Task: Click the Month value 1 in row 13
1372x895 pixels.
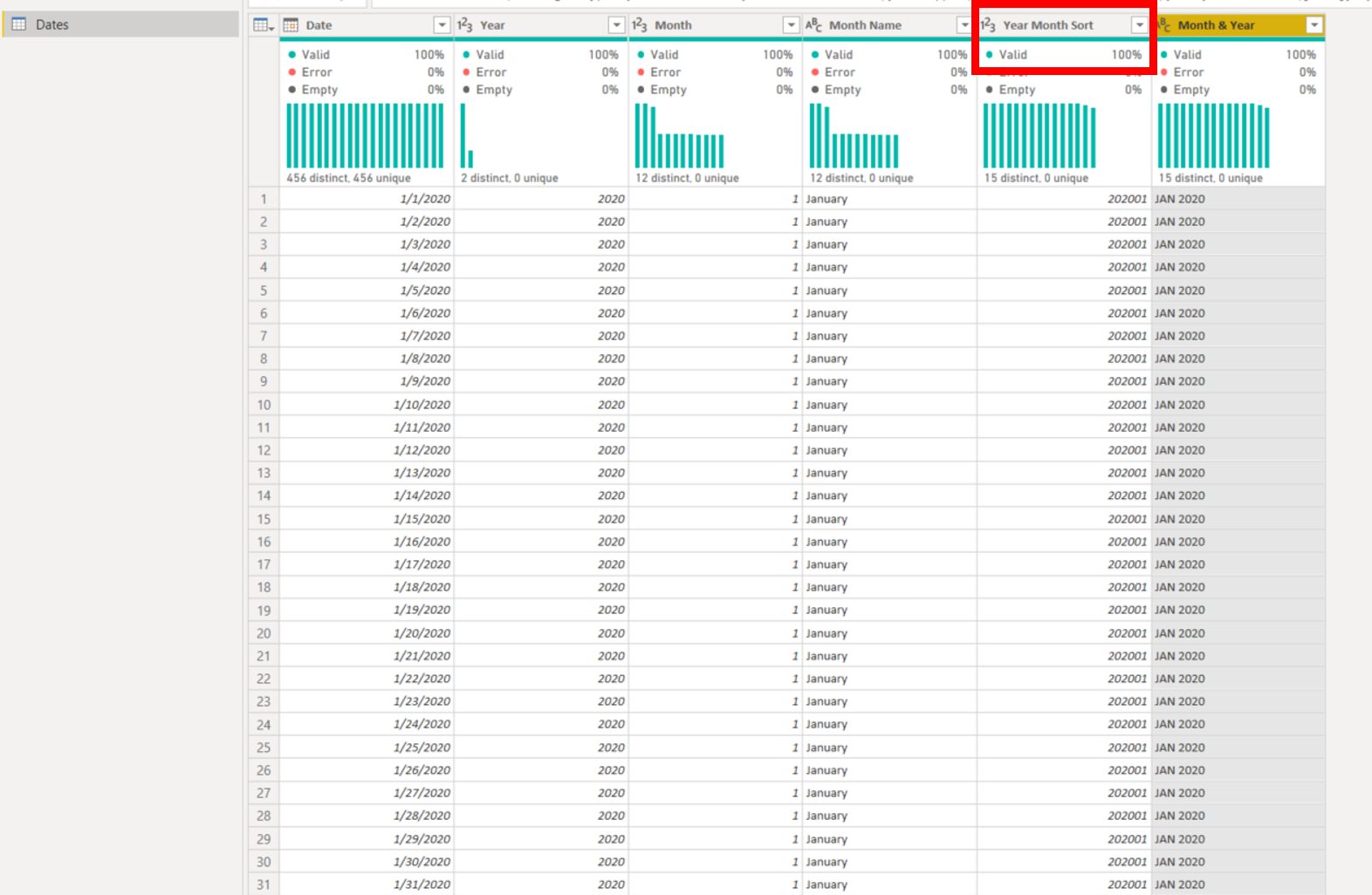Action: pyautogui.click(x=716, y=473)
